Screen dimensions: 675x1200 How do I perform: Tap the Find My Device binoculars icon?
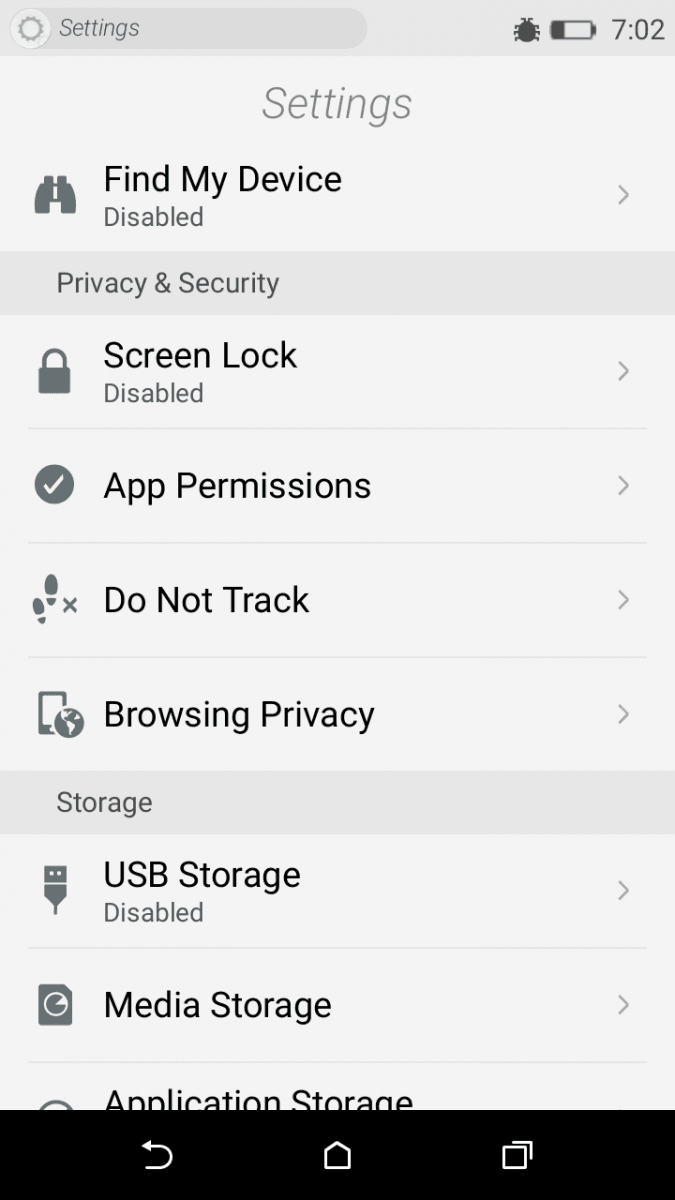pyautogui.click(x=55, y=194)
